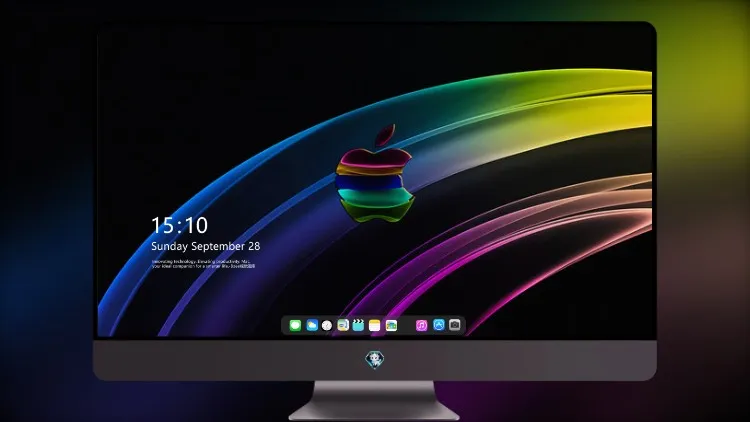The image size is (750, 422).
Task: Click the first line of small tagline text
Action: (201, 262)
